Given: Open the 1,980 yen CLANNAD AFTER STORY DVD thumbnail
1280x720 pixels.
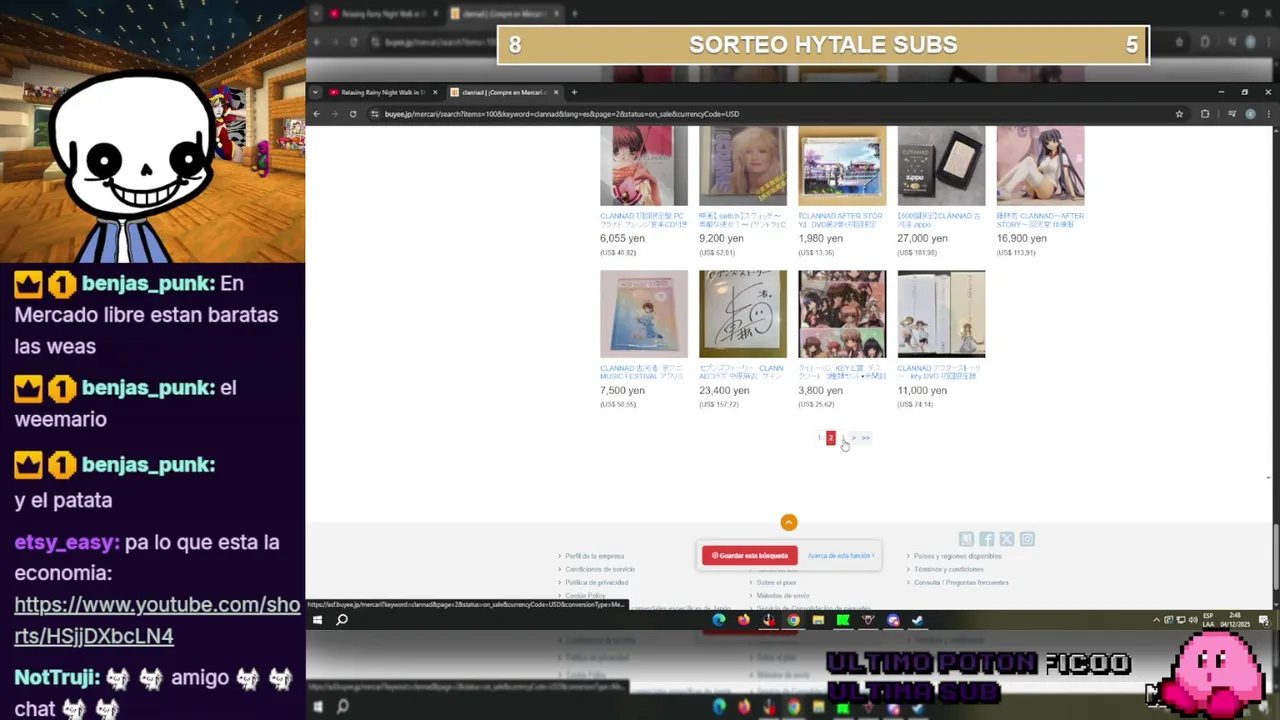Looking at the screenshot, I should pos(842,166).
